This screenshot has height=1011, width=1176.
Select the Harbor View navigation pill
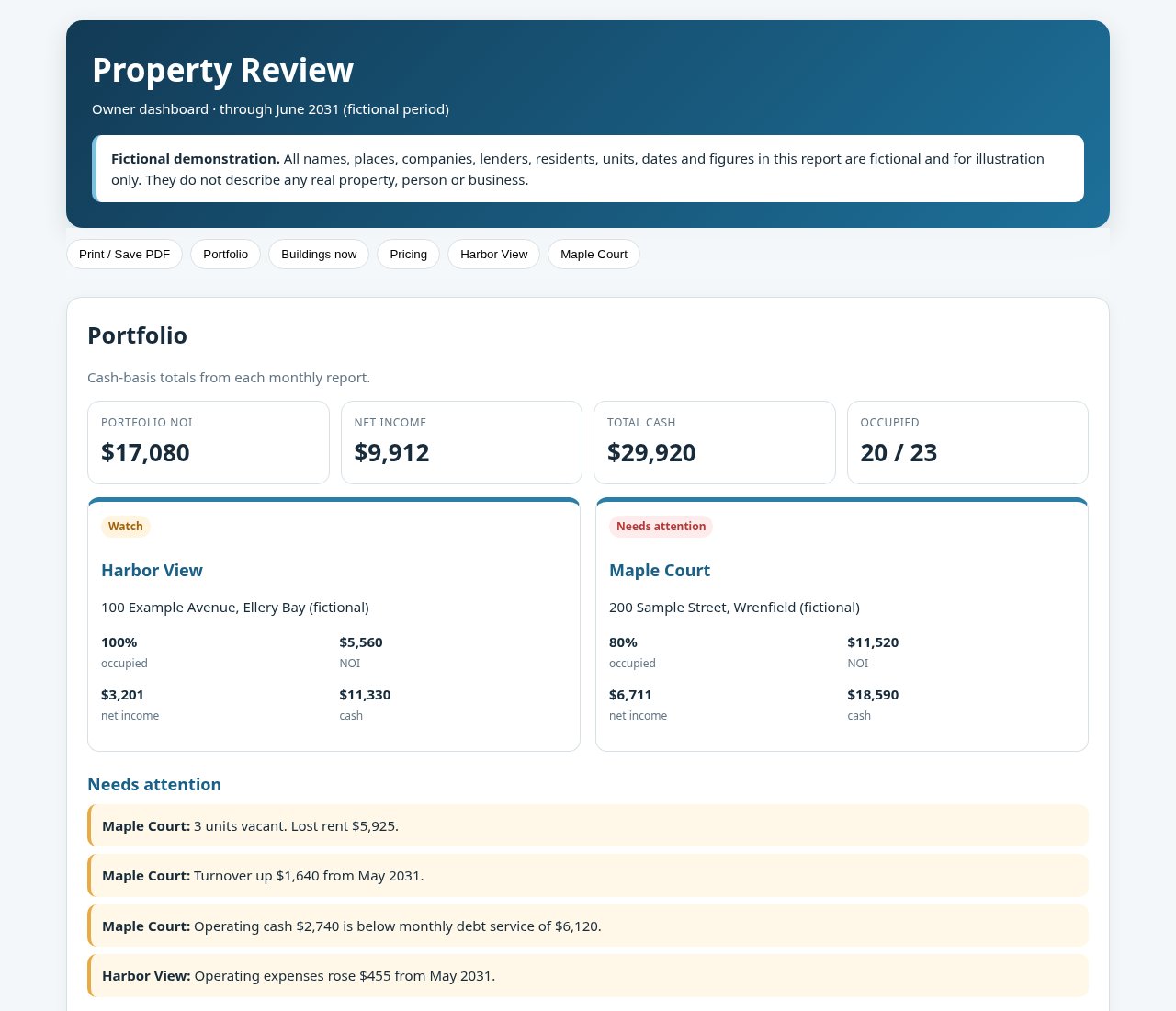(493, 255)
